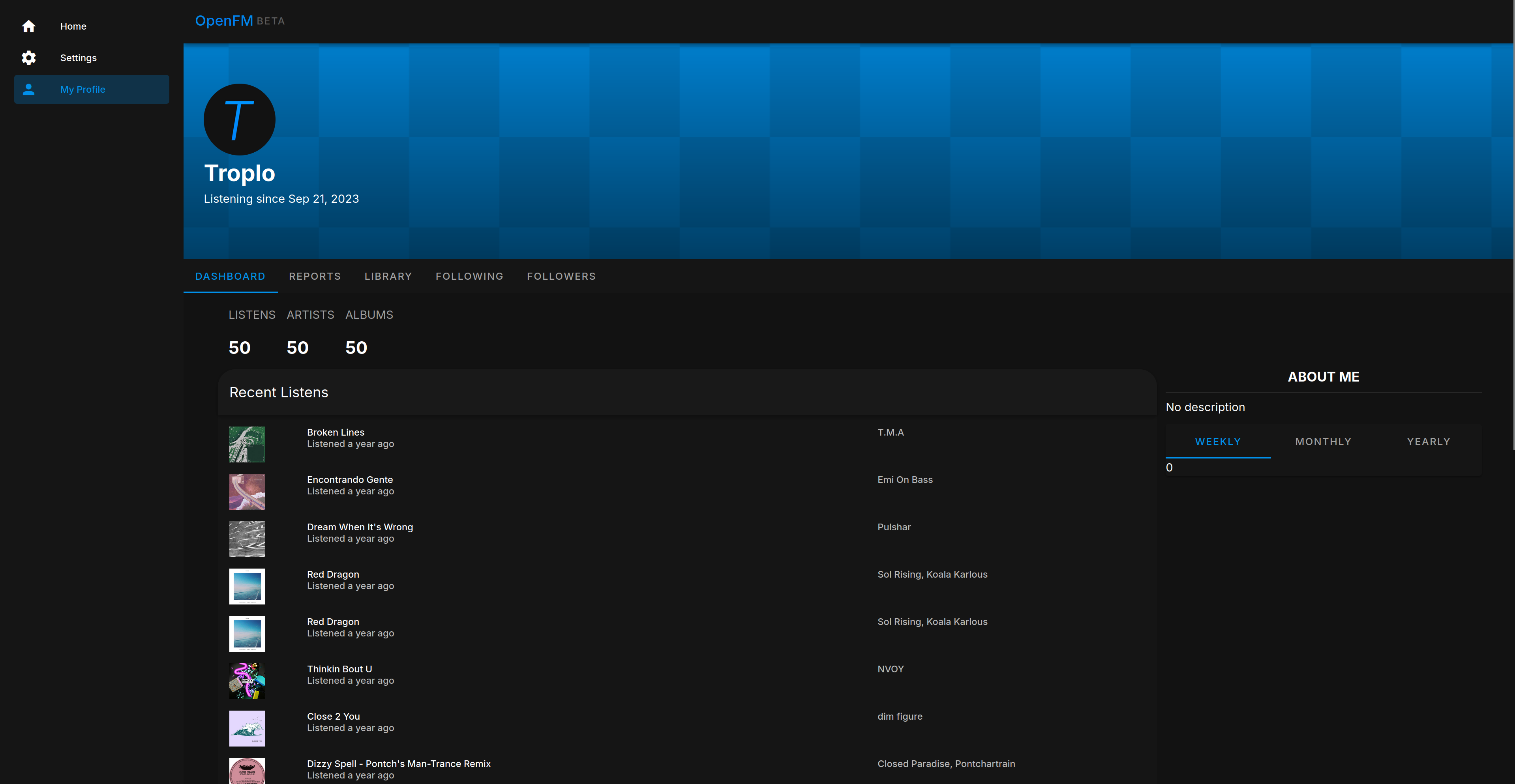Switch the stats graph to Yearly
The image size is (1515, 784).
click(x=1428, y=442)
